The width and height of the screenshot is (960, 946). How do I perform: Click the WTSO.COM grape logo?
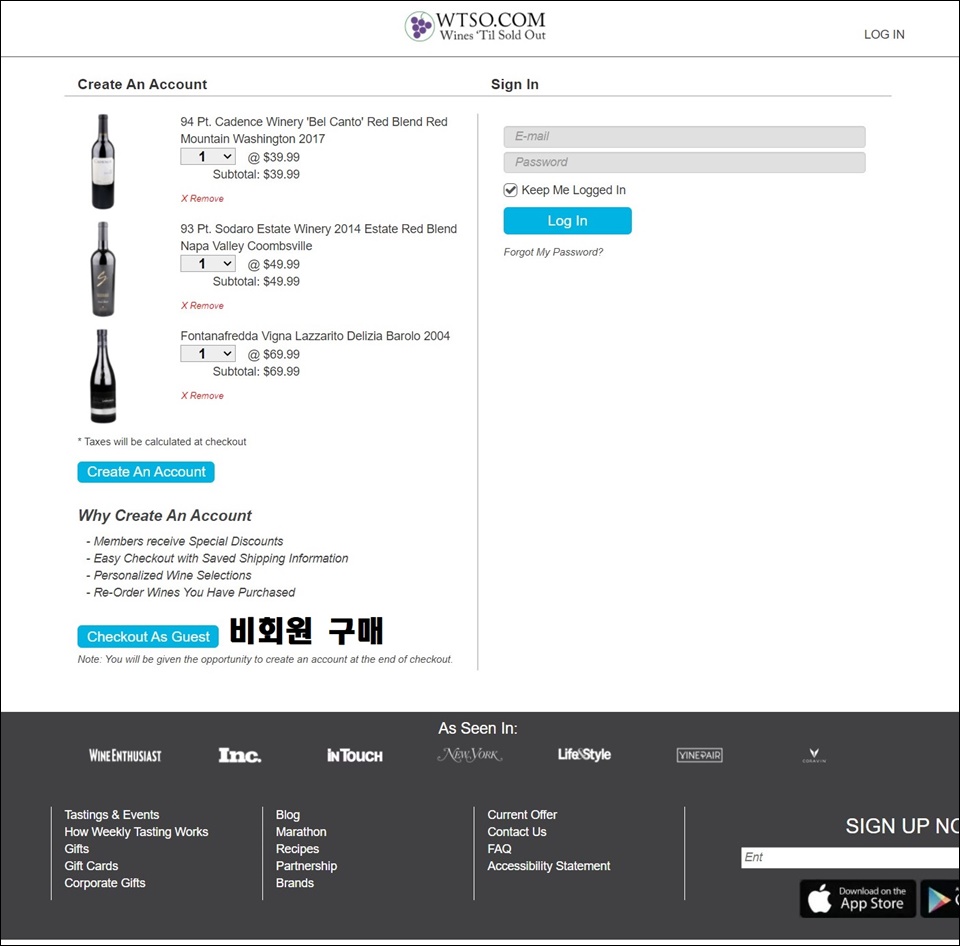pos(475,27)
